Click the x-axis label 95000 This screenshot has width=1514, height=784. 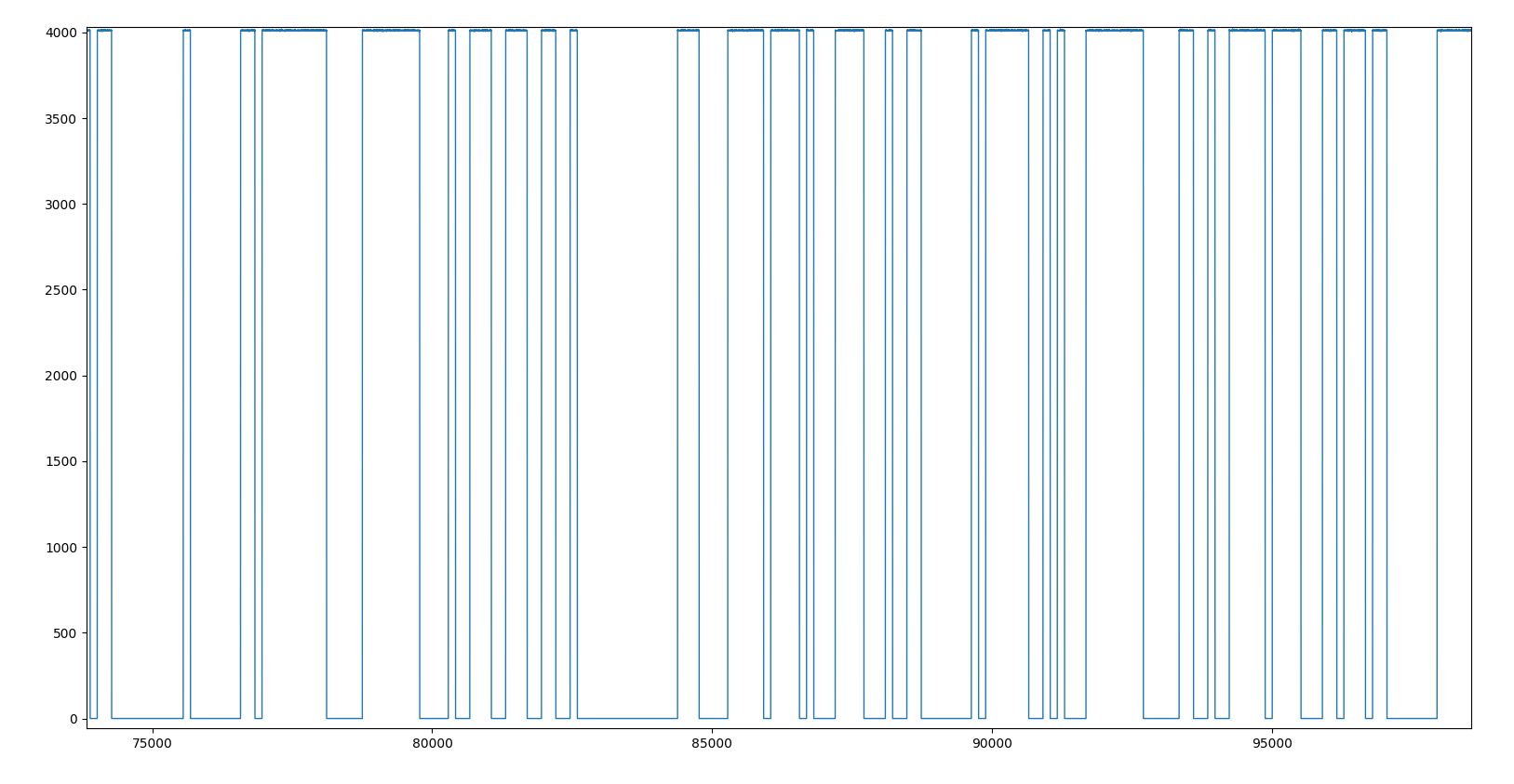click(x=1272, y=744)
